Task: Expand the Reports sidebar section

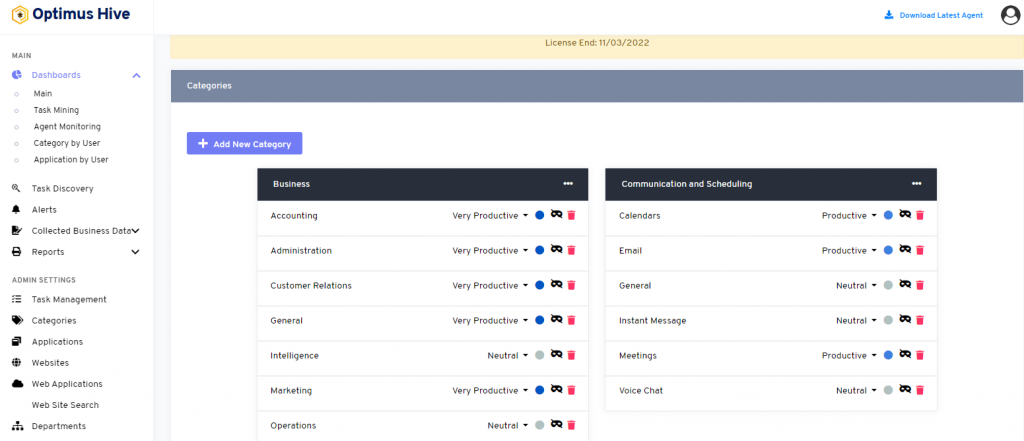Action: coord(76,252)
